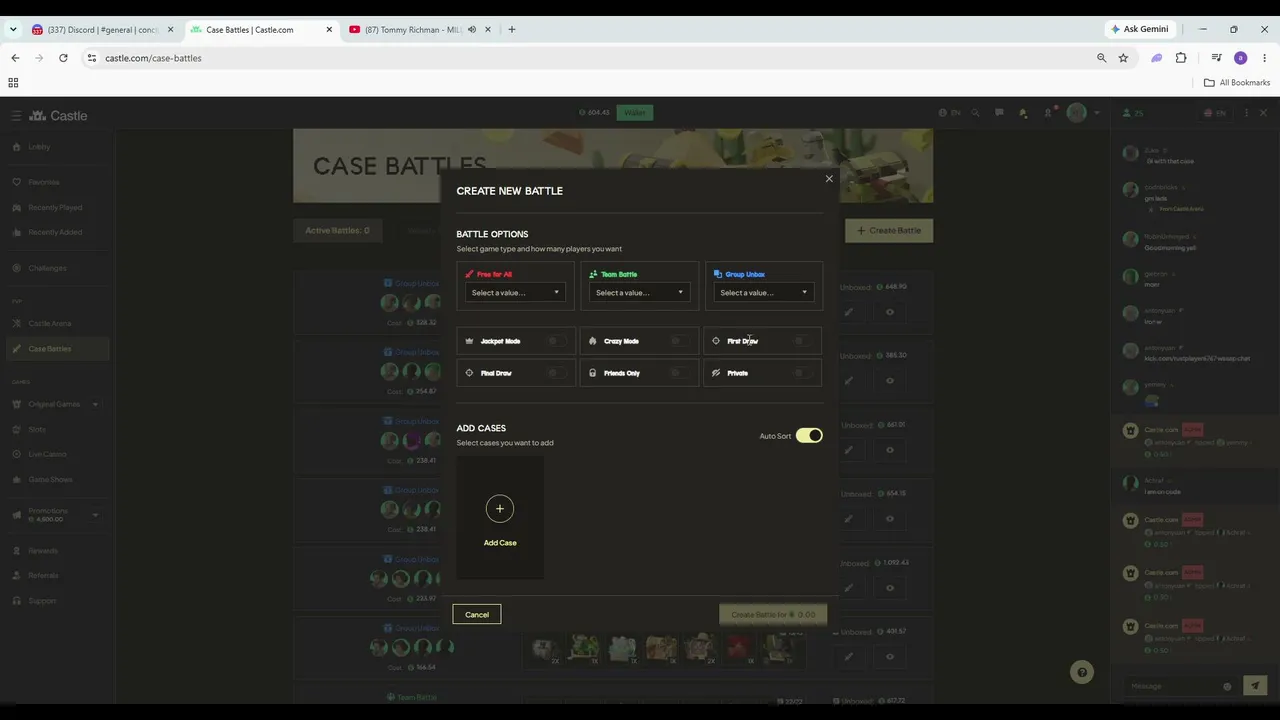The height and width of the screenshot is (720, 1280).
Task: Click the Rewards sidebar icon
Action: coord(17,551)
